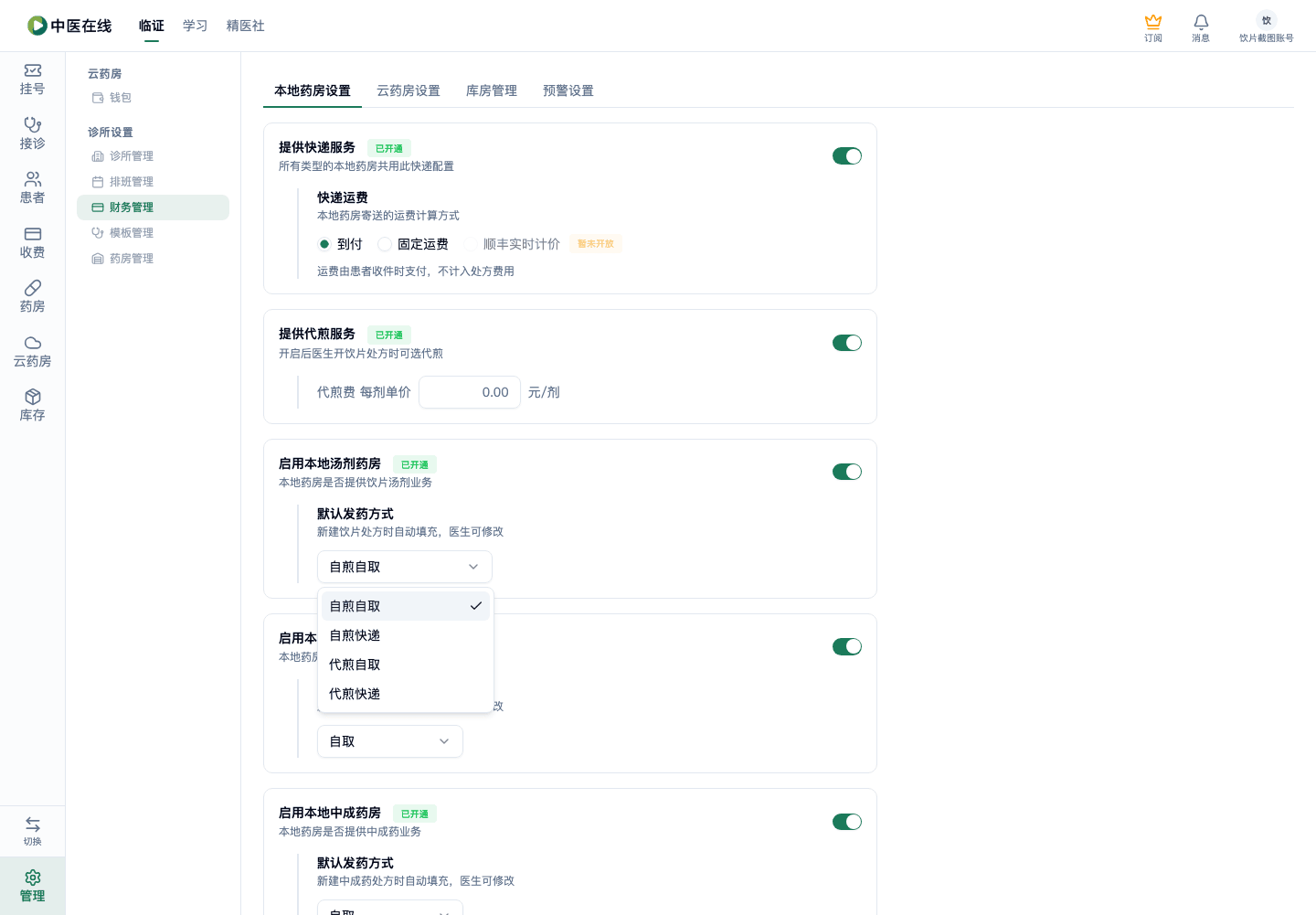Viewport: 1316px width, 915px height.
Task: Click the 诊所管理 building icon
Action: [x=98, y=156]
